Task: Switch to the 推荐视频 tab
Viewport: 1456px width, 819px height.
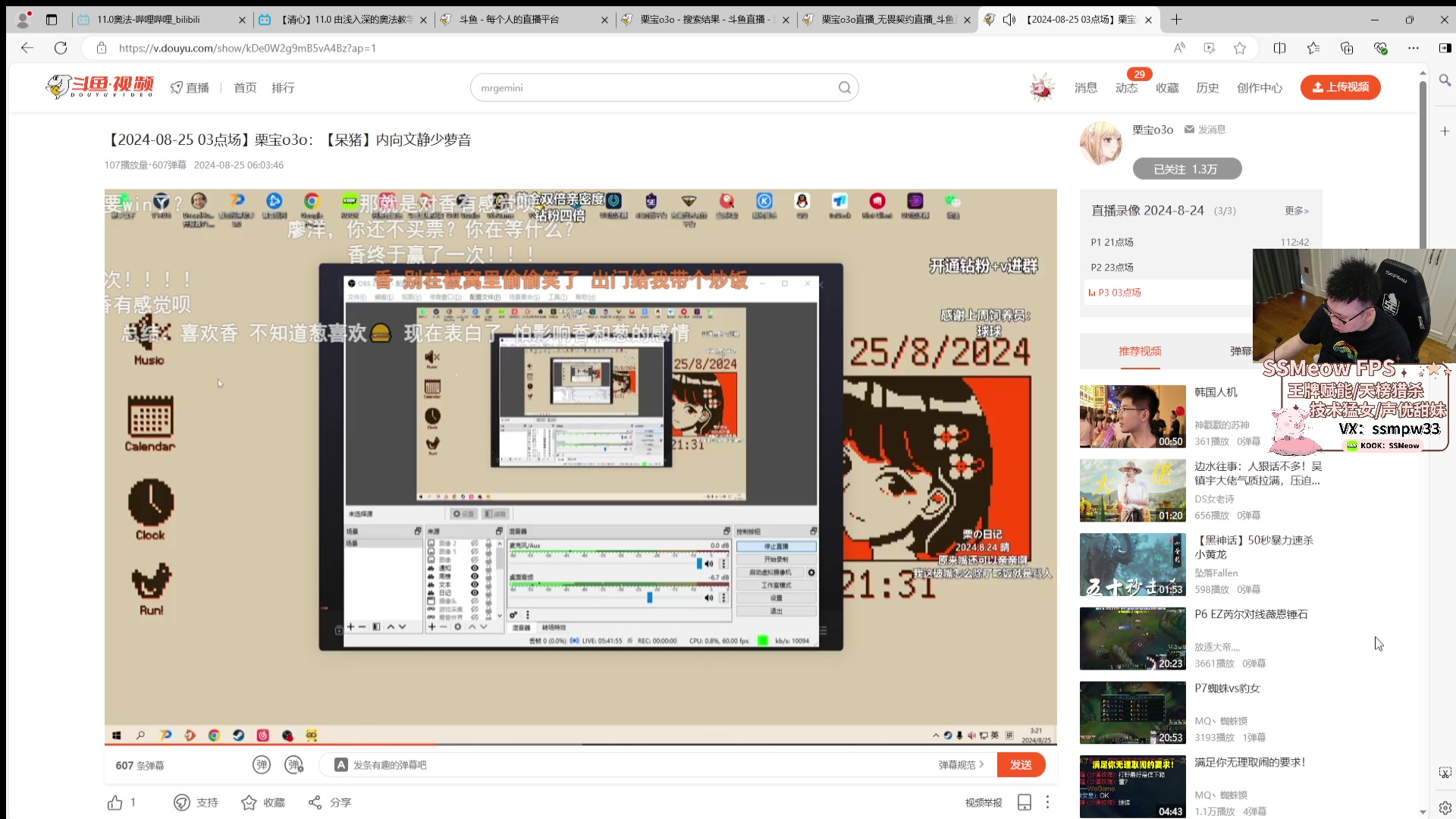Action: 1140,351
